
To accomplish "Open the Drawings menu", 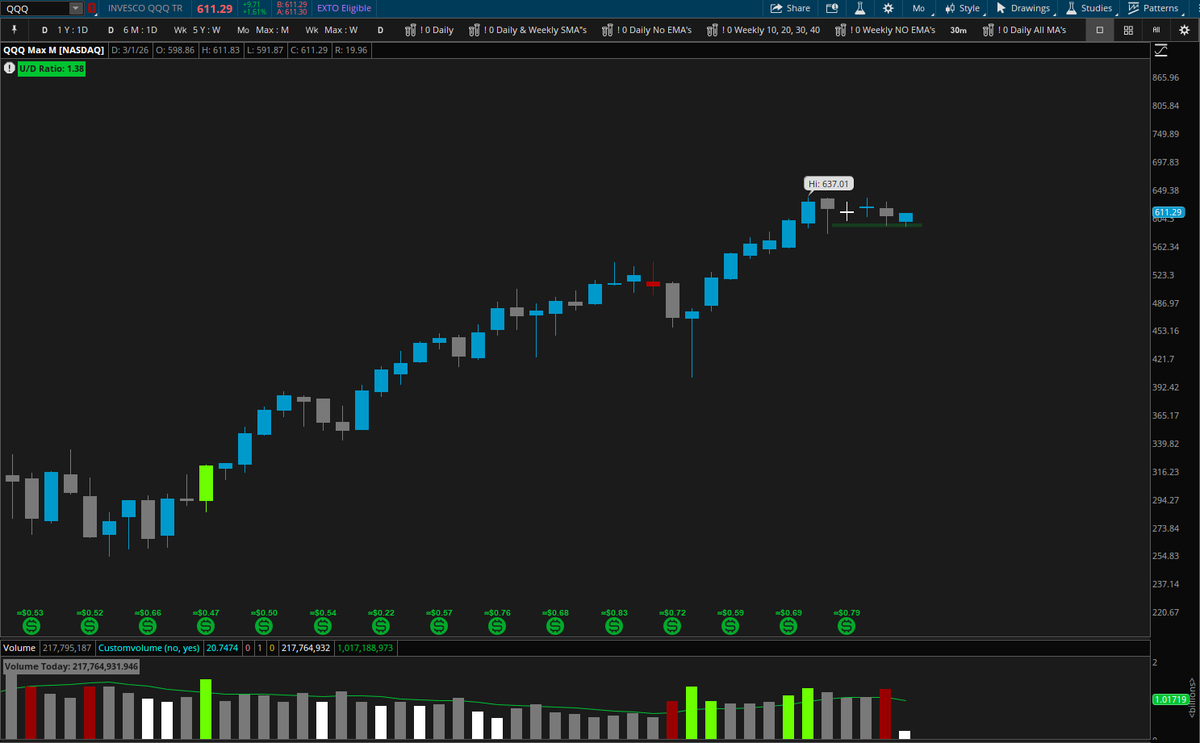I will 1023,8.
